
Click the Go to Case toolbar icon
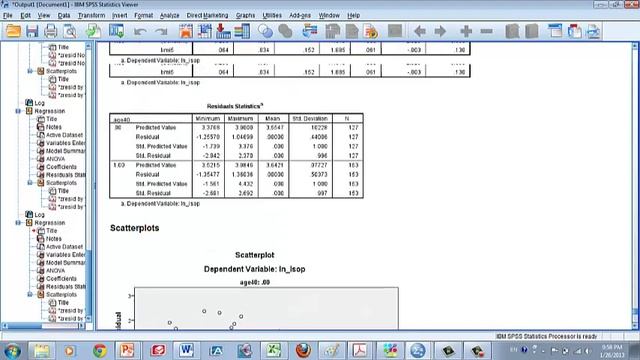point(204,31)
